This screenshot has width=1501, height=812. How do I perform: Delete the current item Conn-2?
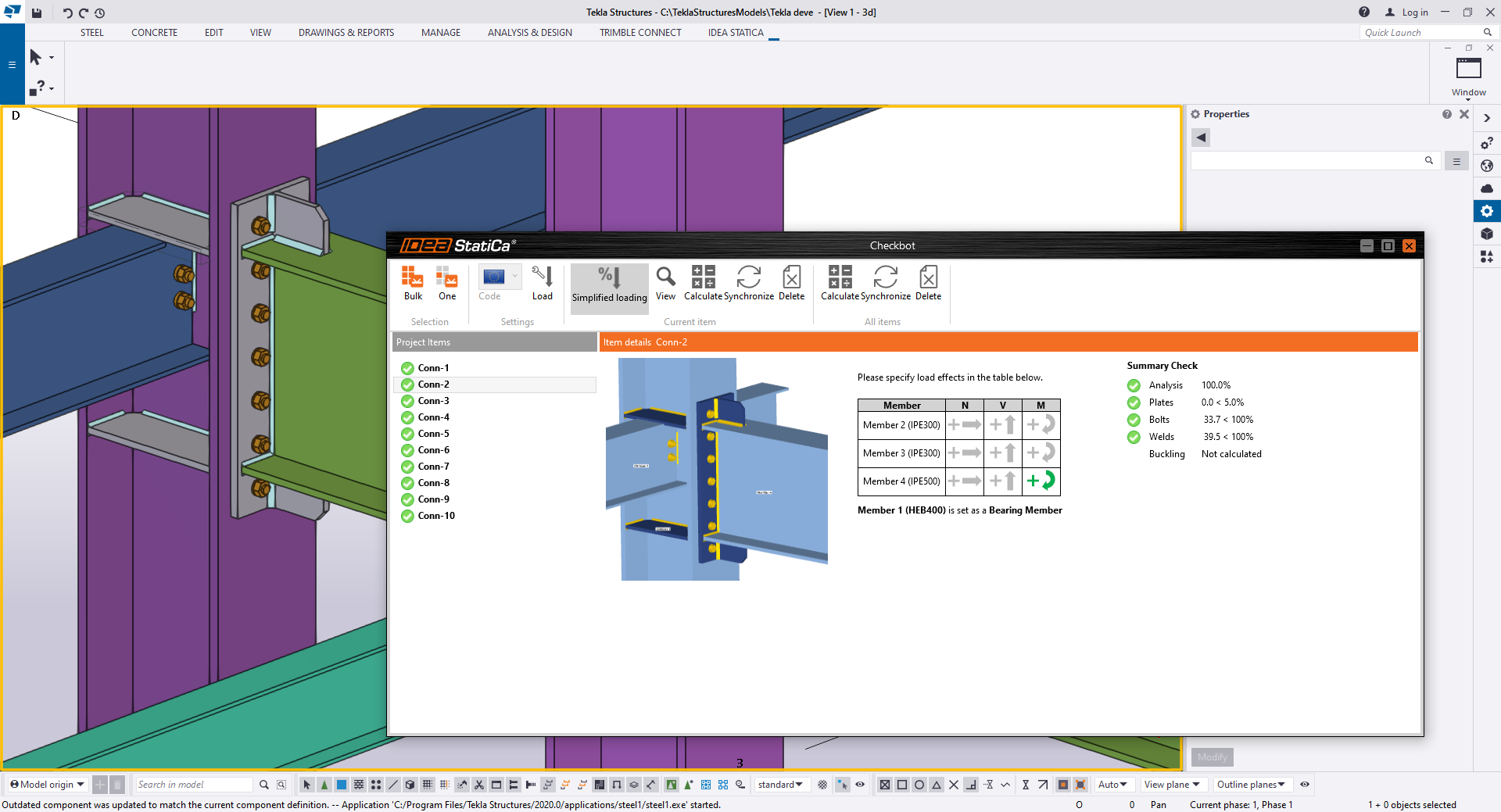(x=791, y=283)
